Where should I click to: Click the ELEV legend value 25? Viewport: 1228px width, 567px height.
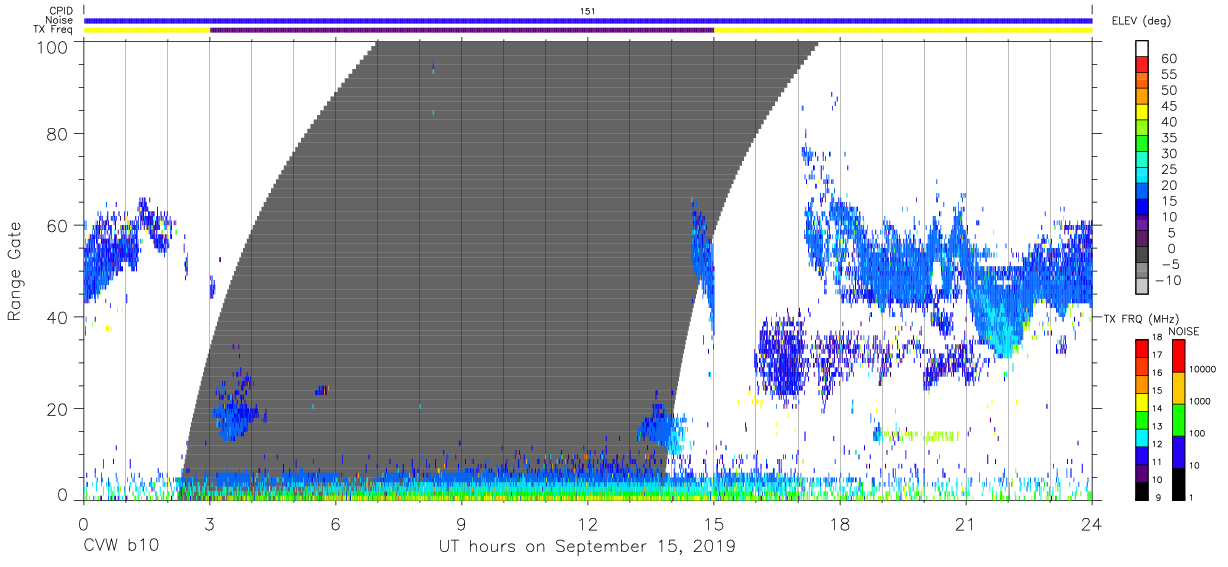tap(1169, 170)
